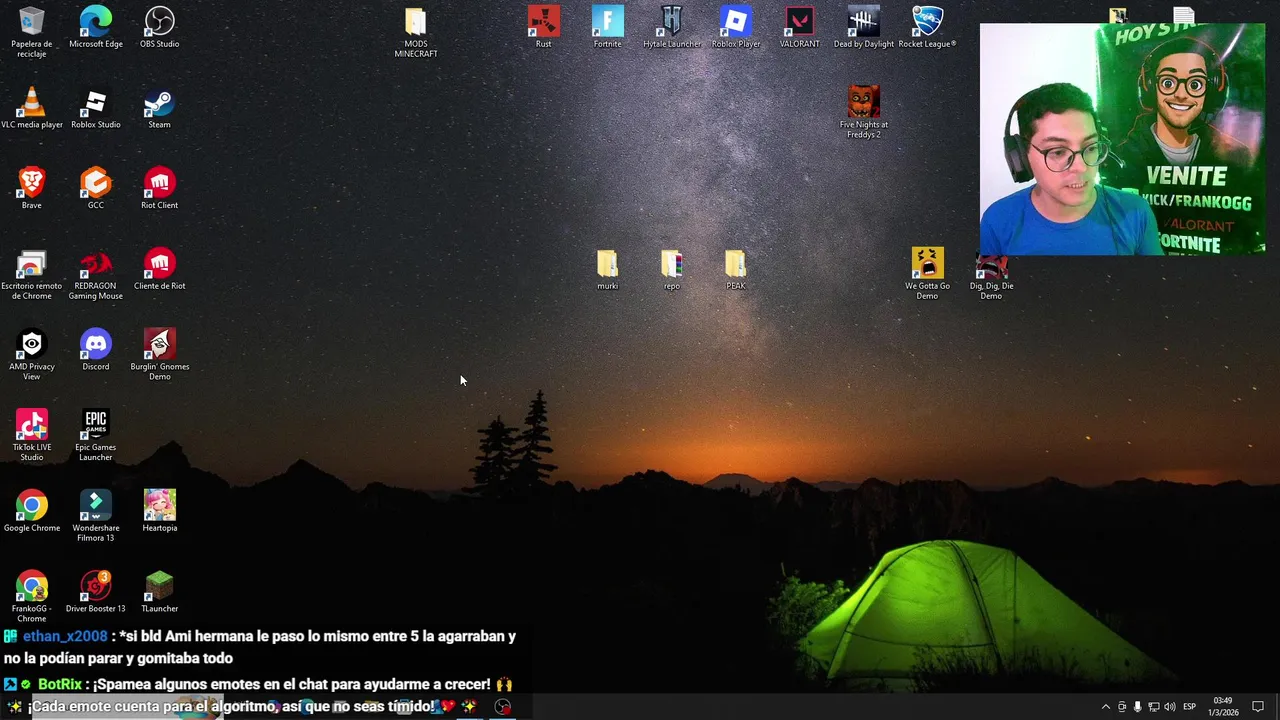Click the Meet Now camera tray icon
This screenshot has height=720, width=1280.
click(x=1121, y=707)
